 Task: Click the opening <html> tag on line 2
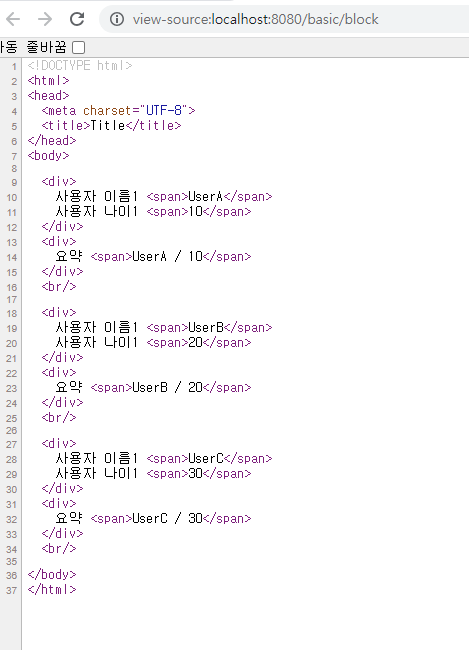click(48, 80)
